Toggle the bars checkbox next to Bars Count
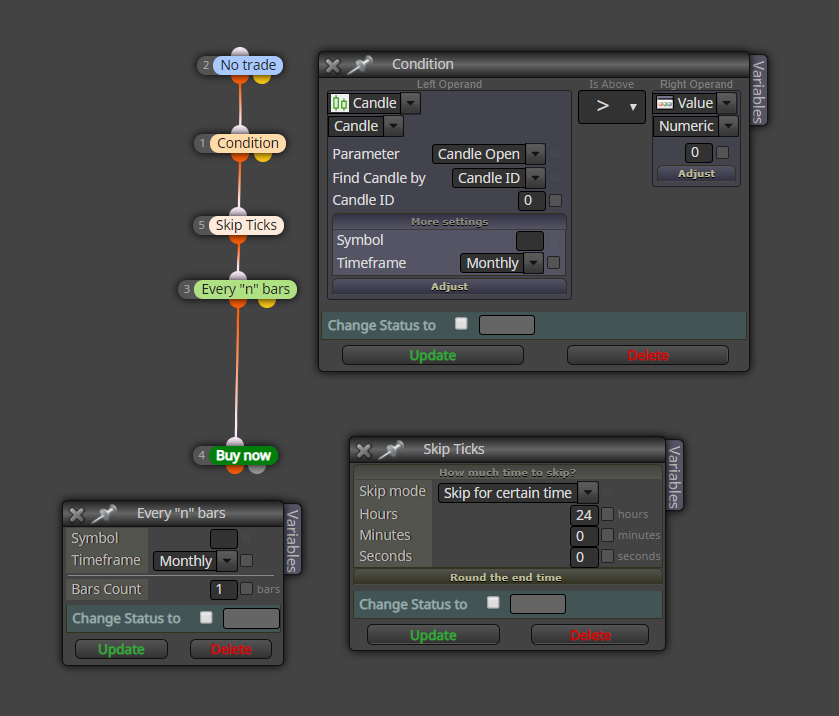839x716 pixels. (247, 589)
